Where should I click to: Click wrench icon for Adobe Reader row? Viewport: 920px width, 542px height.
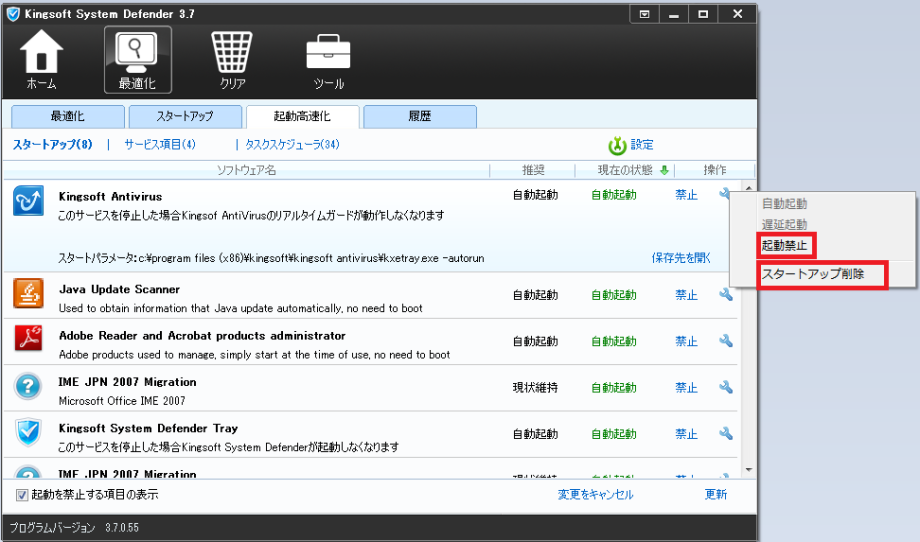pyautogui.click(x=726, y=341)
